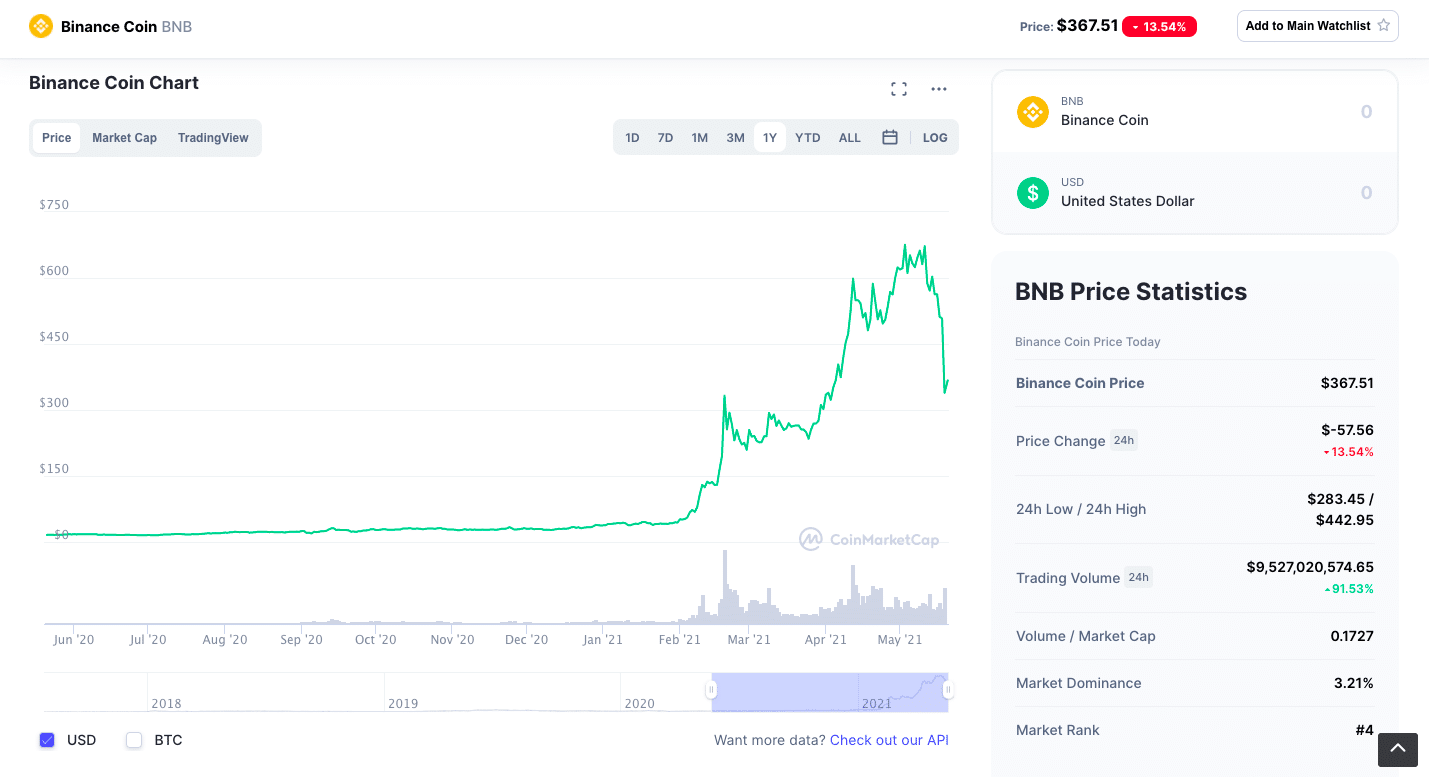Click the 2019 label in the navigator
Image resolution: width=1429 pixels, height=777 pixels.
403,703
